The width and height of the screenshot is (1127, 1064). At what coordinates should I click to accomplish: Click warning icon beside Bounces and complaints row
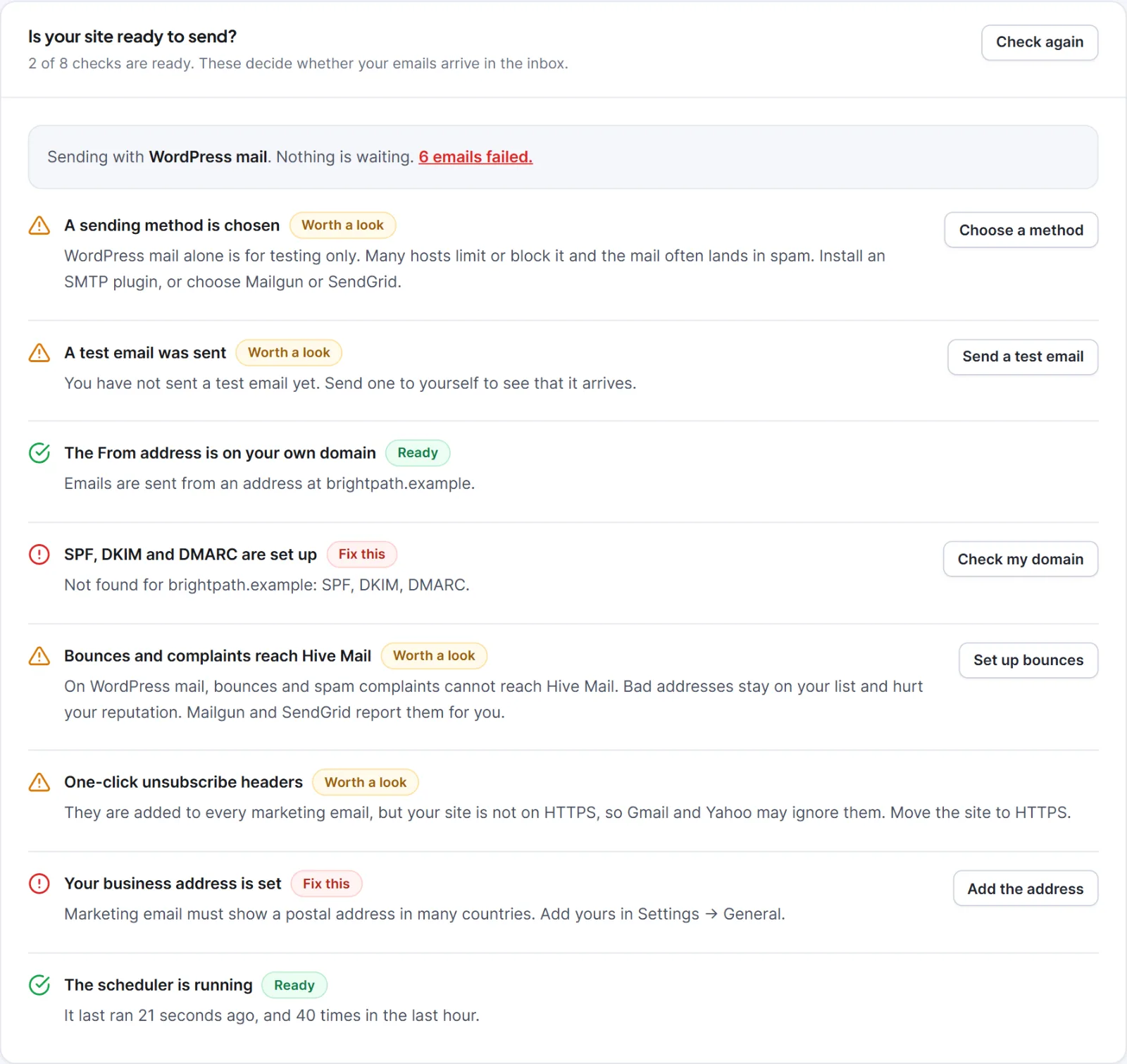[x=39, y=656]
